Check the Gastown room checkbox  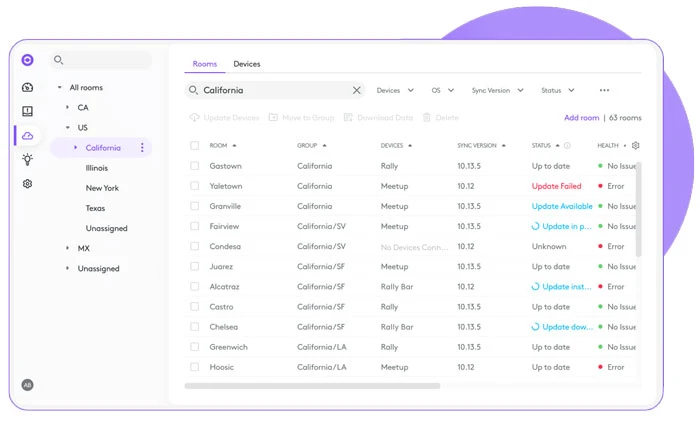click(x=195, y=166)
